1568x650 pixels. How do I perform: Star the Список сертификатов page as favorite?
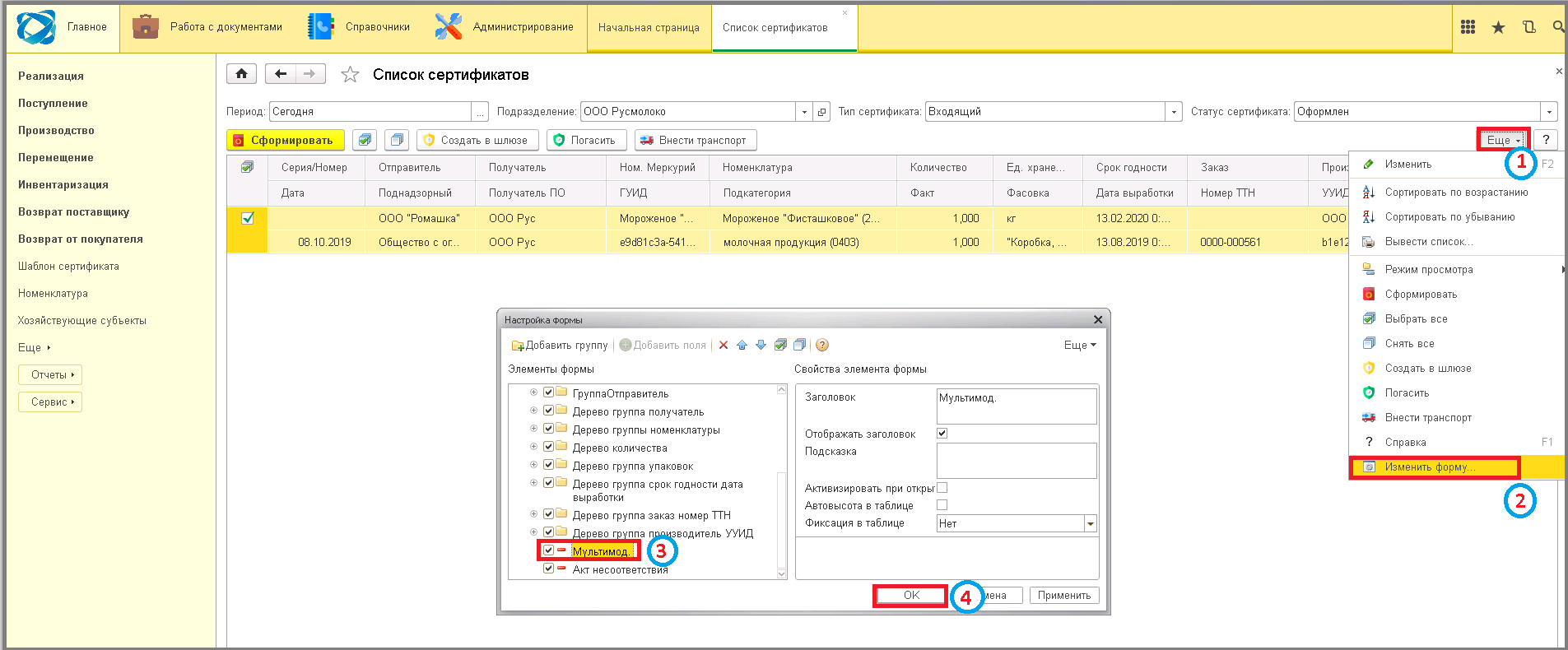point(350,75)
